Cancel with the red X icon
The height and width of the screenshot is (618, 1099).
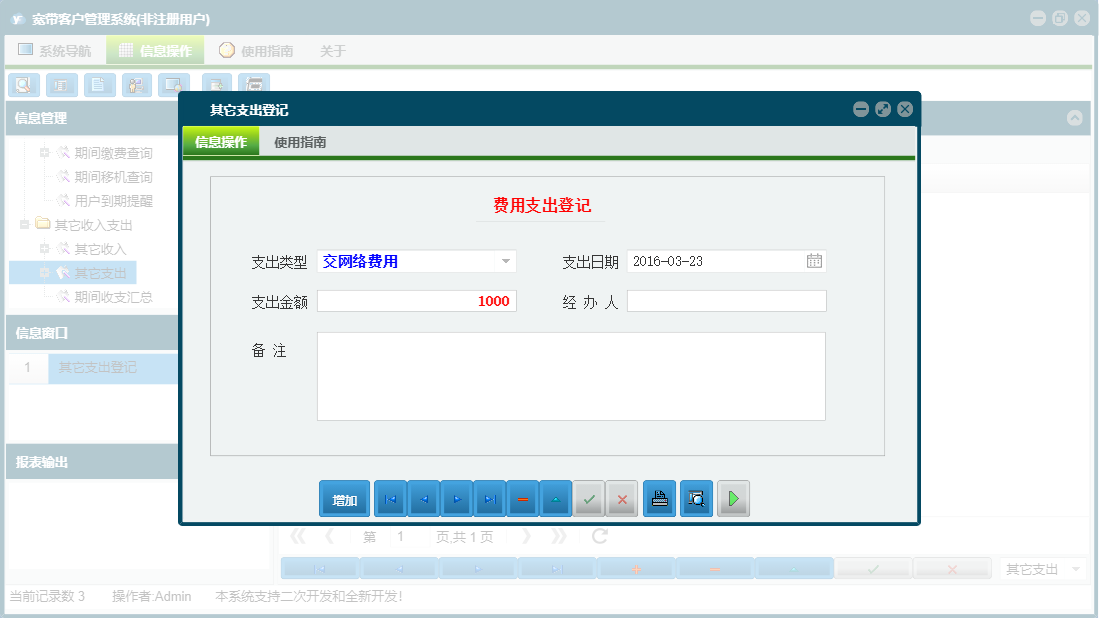click(622, 498)
